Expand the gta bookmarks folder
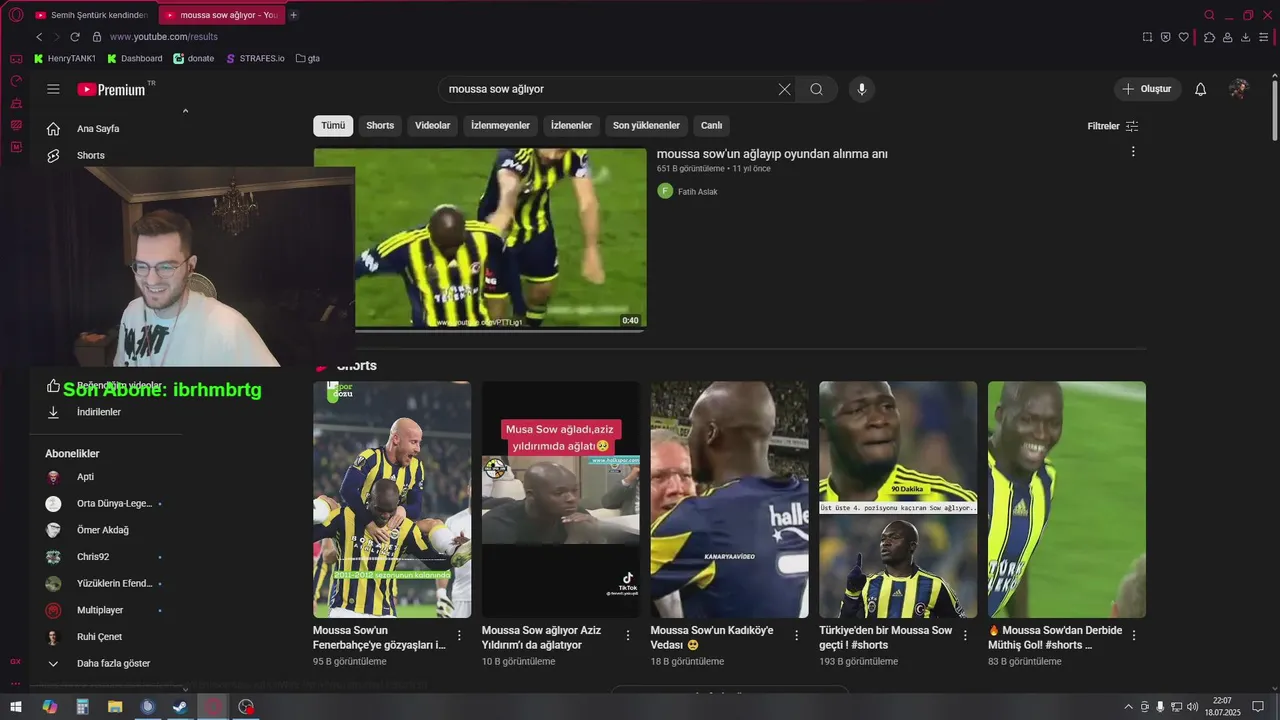The height and width of the screenshot is (720, 1280). pyautogui.click(x=308, y=59)
